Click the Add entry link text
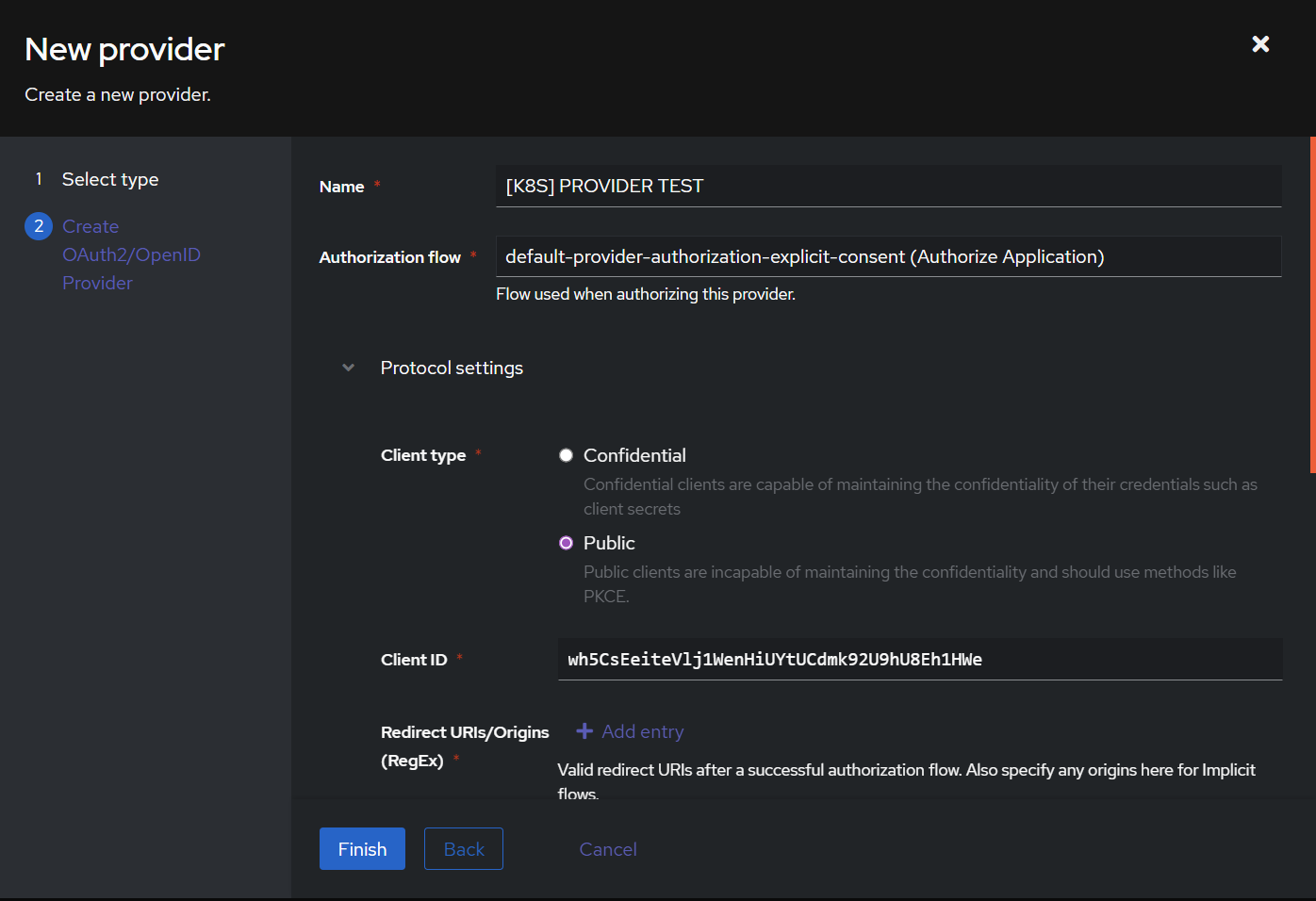Screen dimensions: 1316x901 (x=643, y=731)
